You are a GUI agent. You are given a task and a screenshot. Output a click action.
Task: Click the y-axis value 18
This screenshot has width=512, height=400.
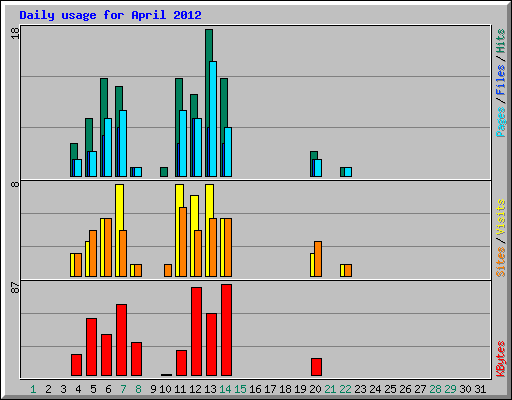pyautogui.click(x=15, y=33)
